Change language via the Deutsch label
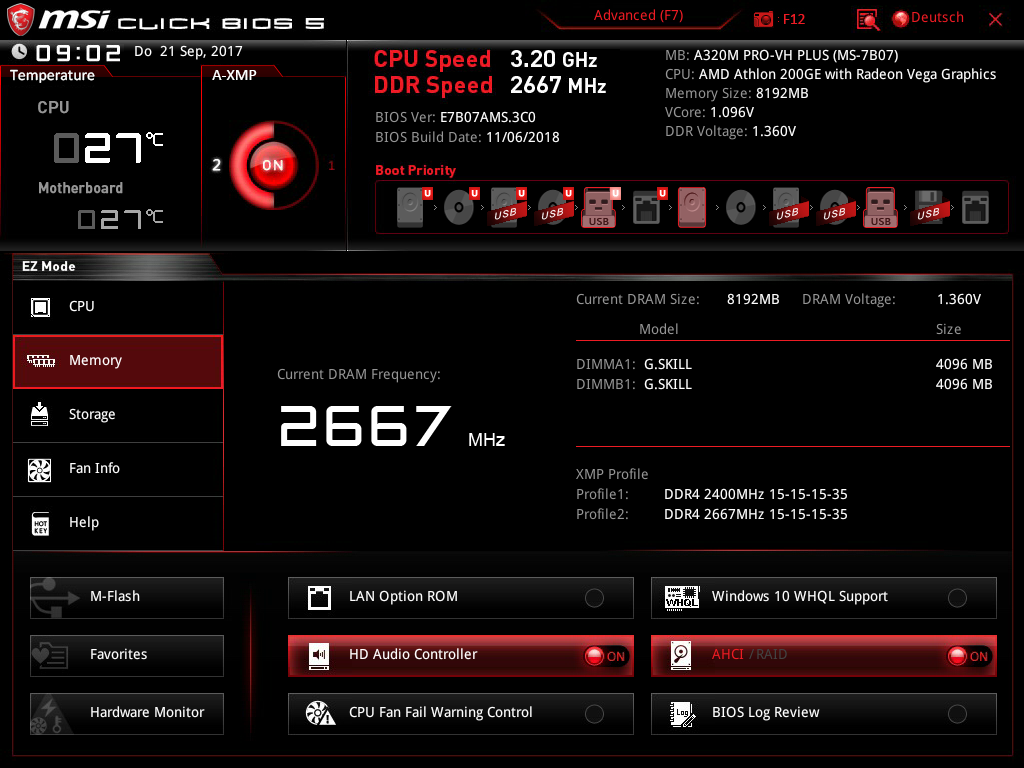Viewport: 1024px width, 768px height. coord(937,18)
